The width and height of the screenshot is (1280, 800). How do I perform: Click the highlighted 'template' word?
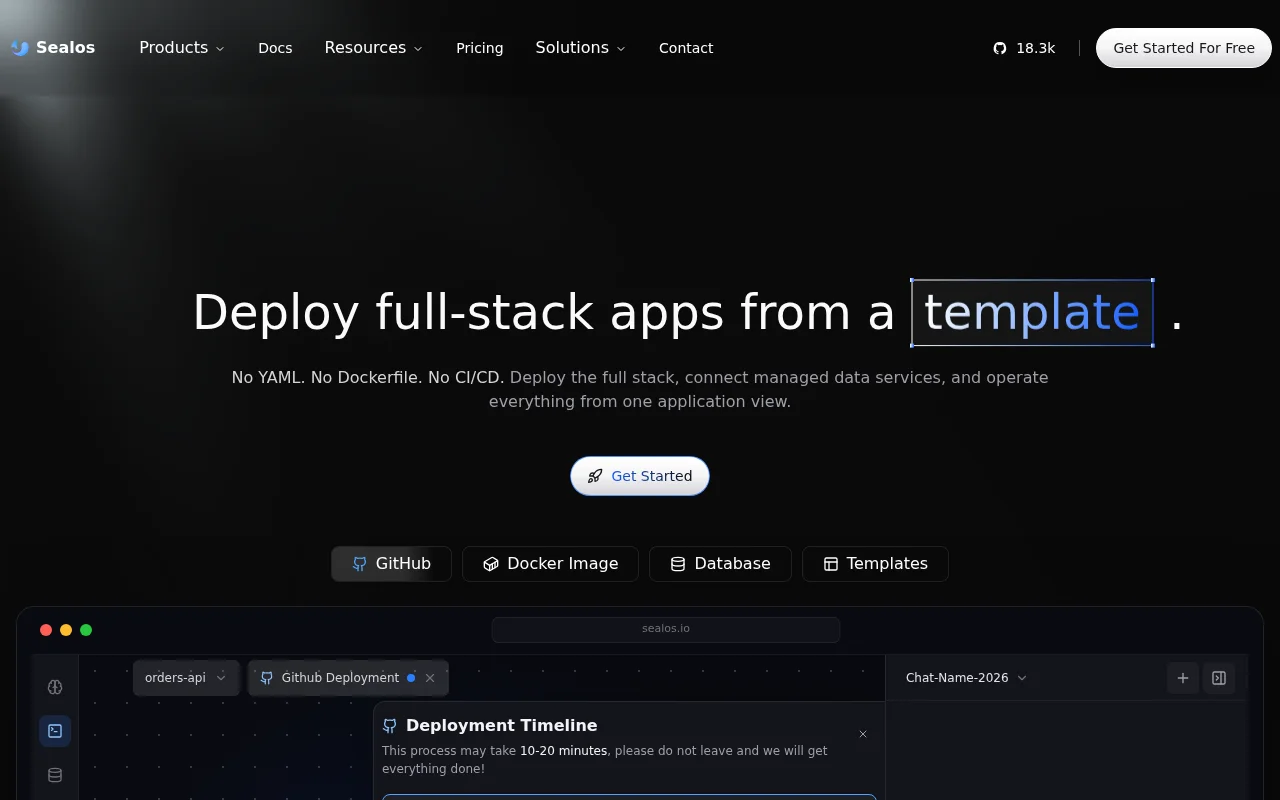tap(1032, 313)
